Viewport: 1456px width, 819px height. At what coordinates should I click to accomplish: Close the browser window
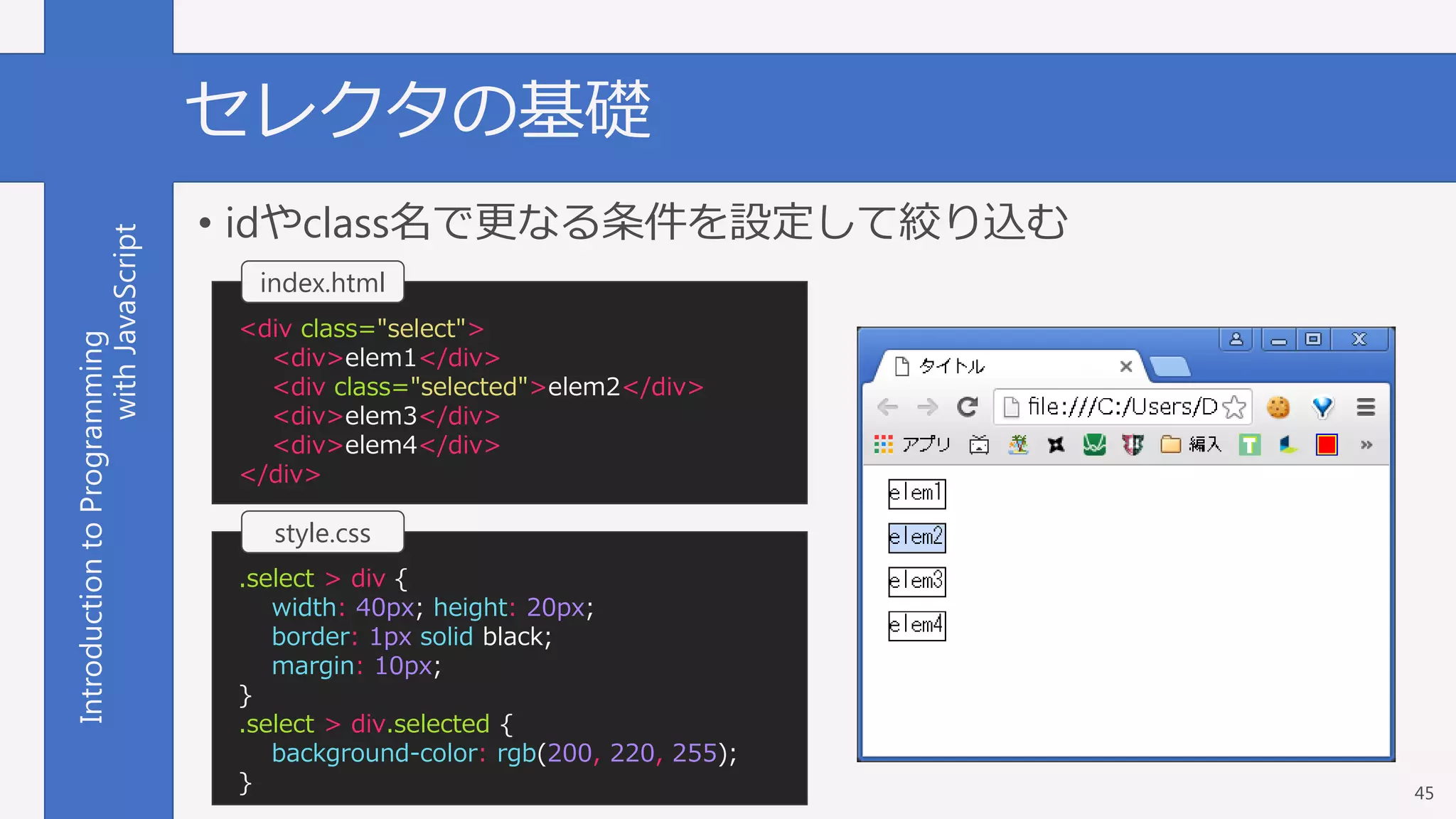click(x=1359, y=339)
